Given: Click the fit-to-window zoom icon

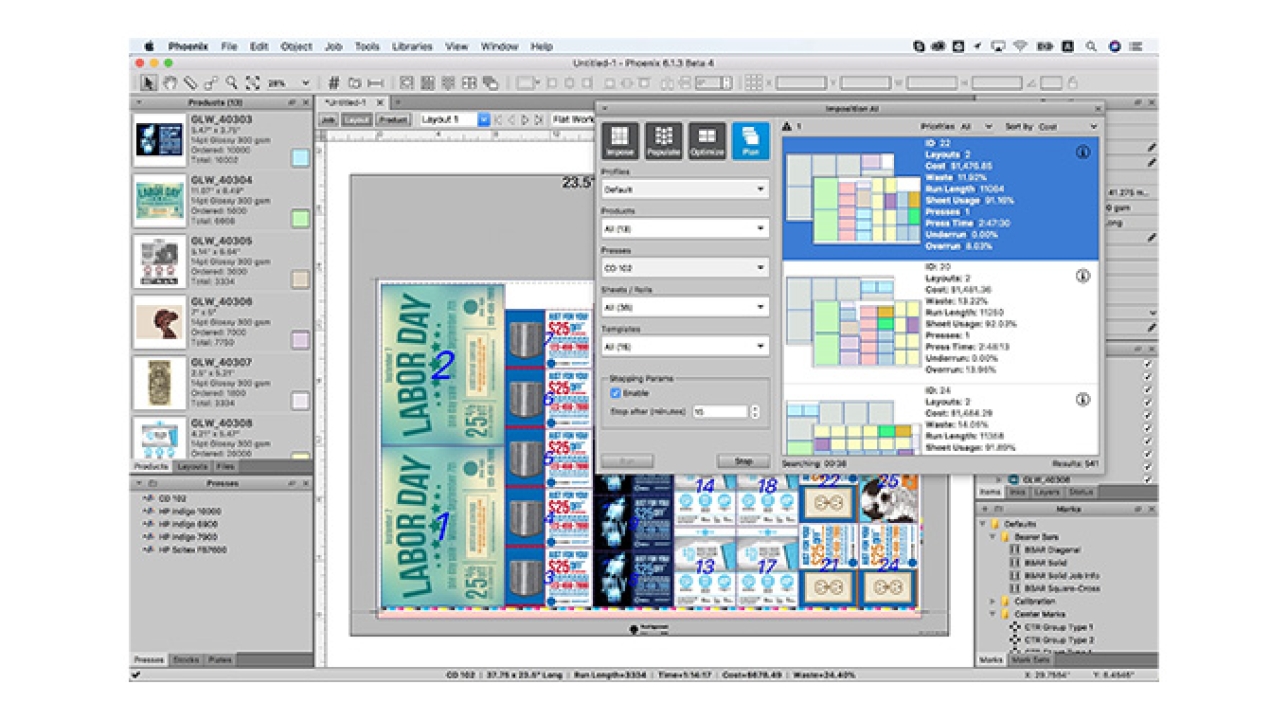Looking at the screenshot, I should point(252,83).
